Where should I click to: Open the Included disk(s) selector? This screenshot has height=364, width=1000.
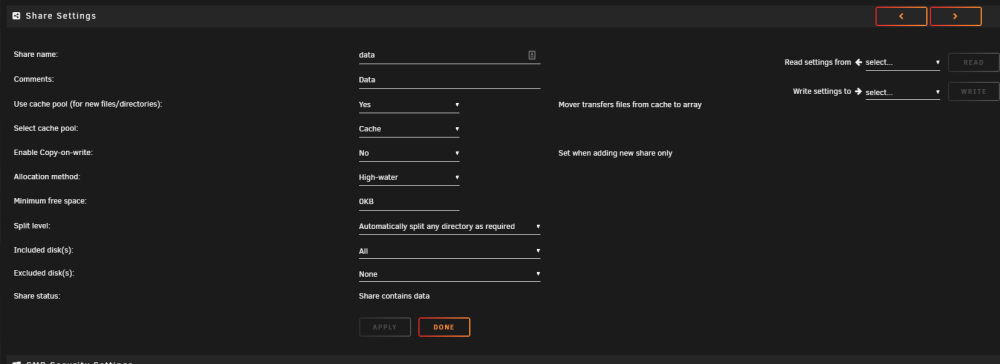450,251
